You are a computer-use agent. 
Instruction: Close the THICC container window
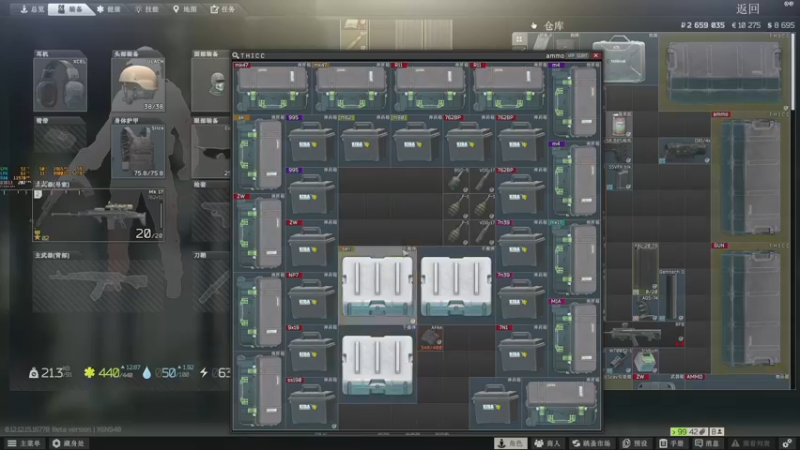click(595, 56)
